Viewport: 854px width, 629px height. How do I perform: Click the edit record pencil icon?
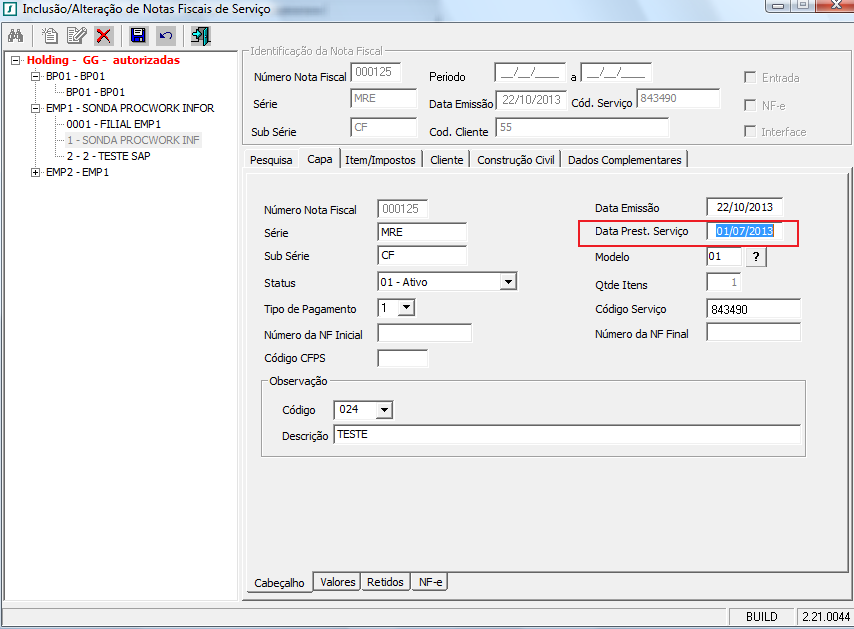point(76,36)
